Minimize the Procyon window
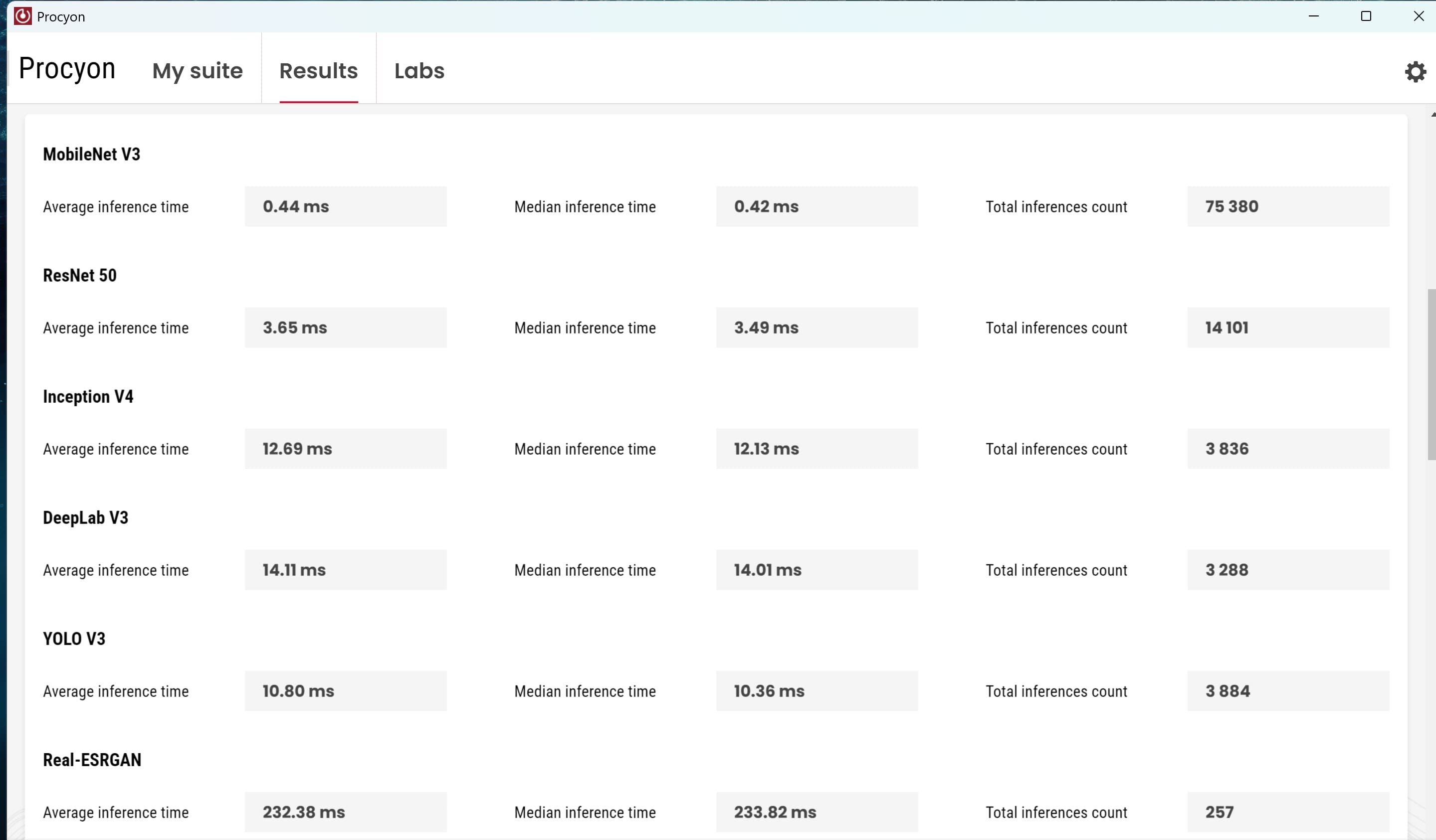 click(1313, 16)
